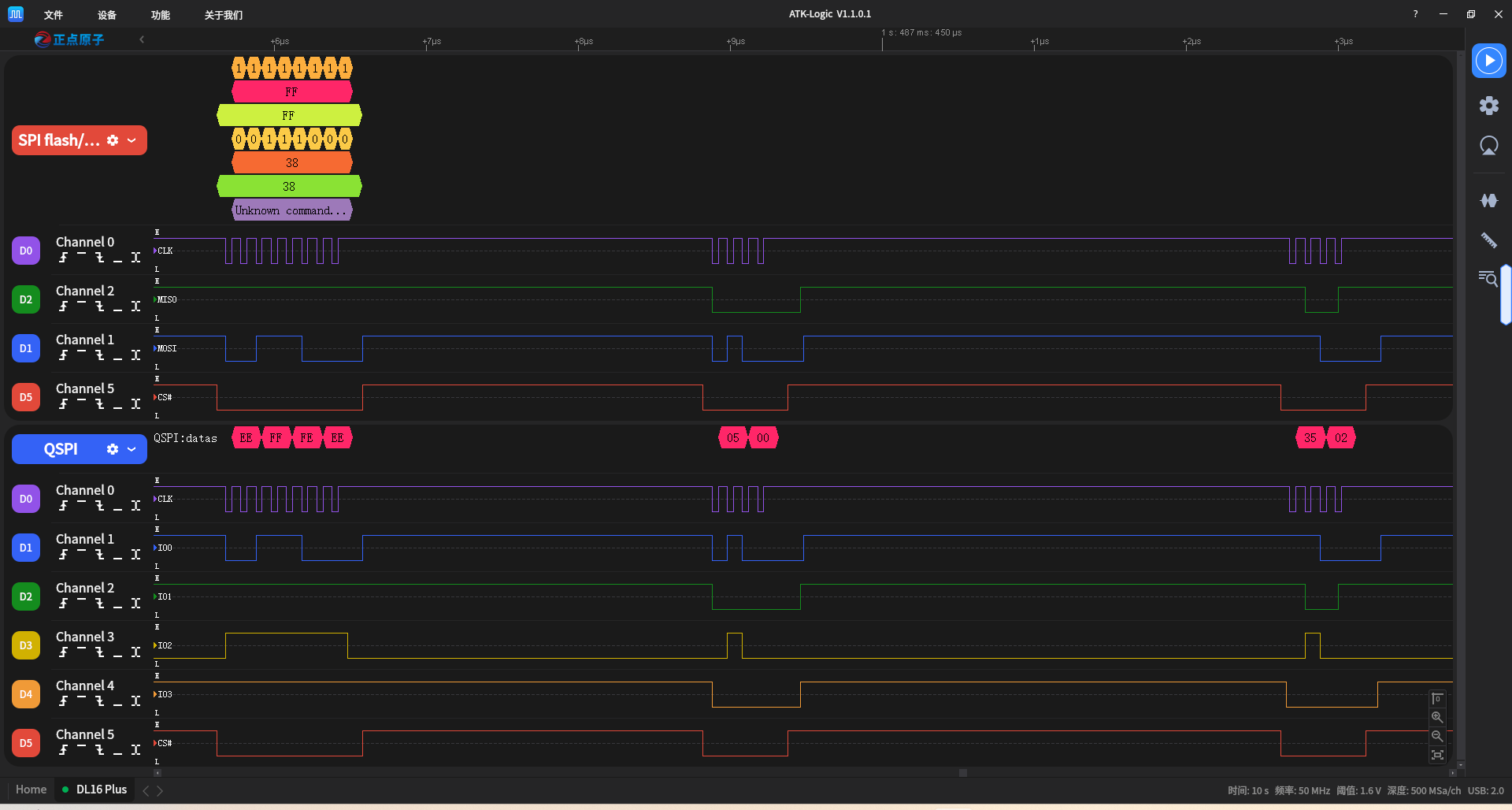Zoom in on the waveform
This screenshot has width=1512, height=810.
pyautogui.click(x=1437, y=718)
